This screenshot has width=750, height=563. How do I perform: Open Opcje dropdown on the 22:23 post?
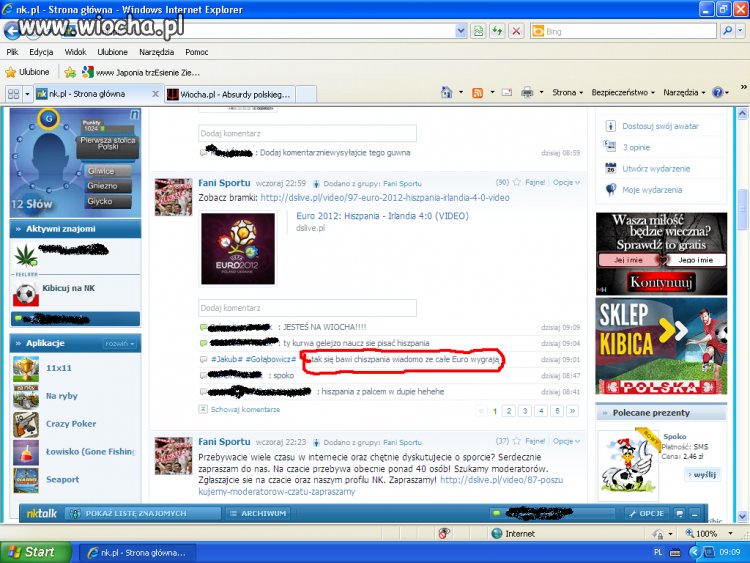(567, 441)
